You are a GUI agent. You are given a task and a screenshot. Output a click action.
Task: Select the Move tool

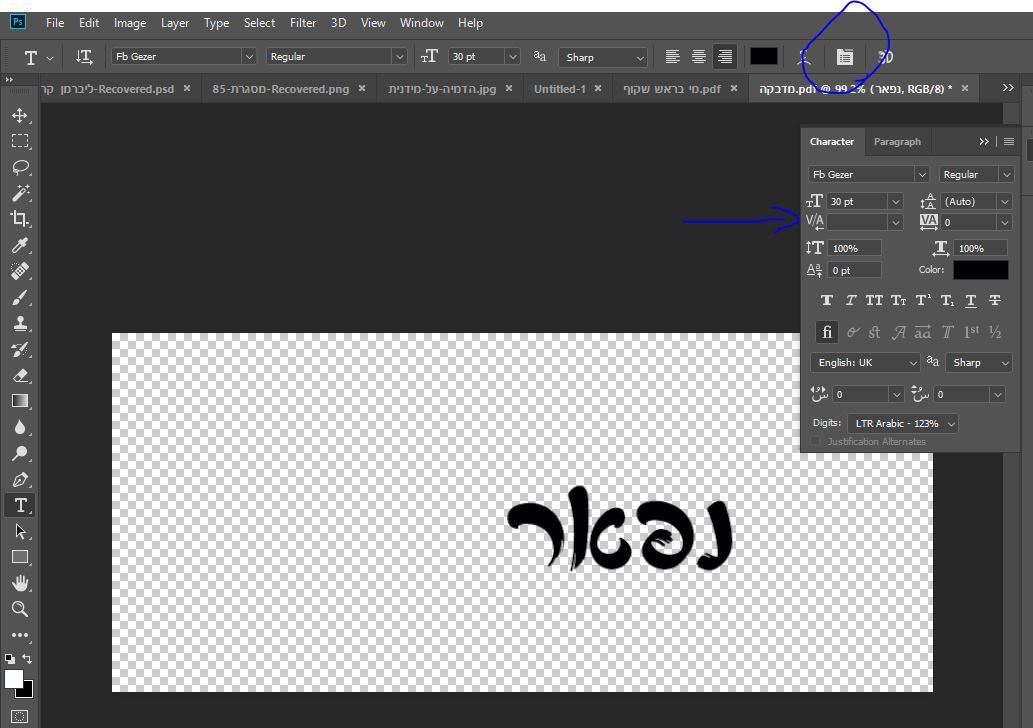coord(20,114)
